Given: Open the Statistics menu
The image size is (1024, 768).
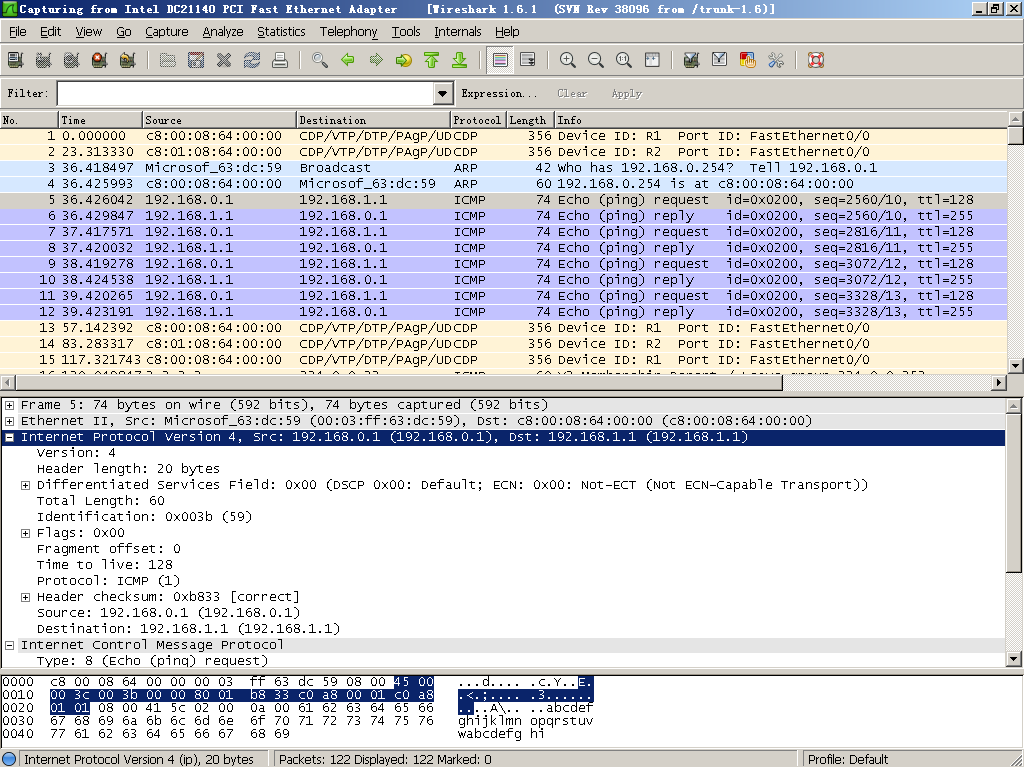Looking at the screenshot, I should point(281,31).
